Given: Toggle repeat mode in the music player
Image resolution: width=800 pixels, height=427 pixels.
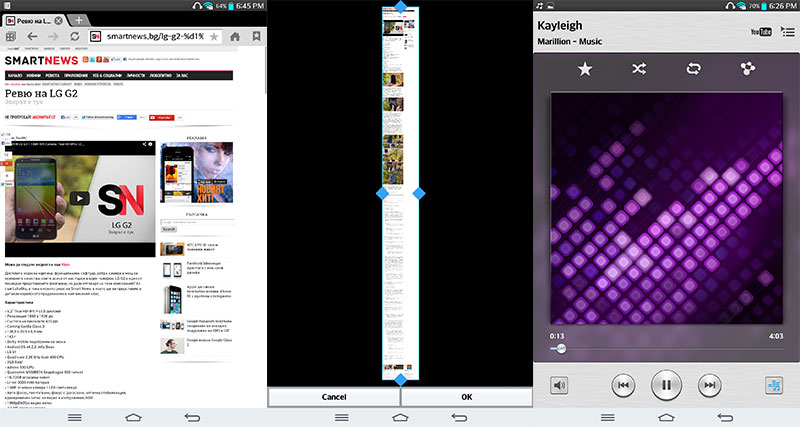Looking at the screenshot, I should pos(691,69).
